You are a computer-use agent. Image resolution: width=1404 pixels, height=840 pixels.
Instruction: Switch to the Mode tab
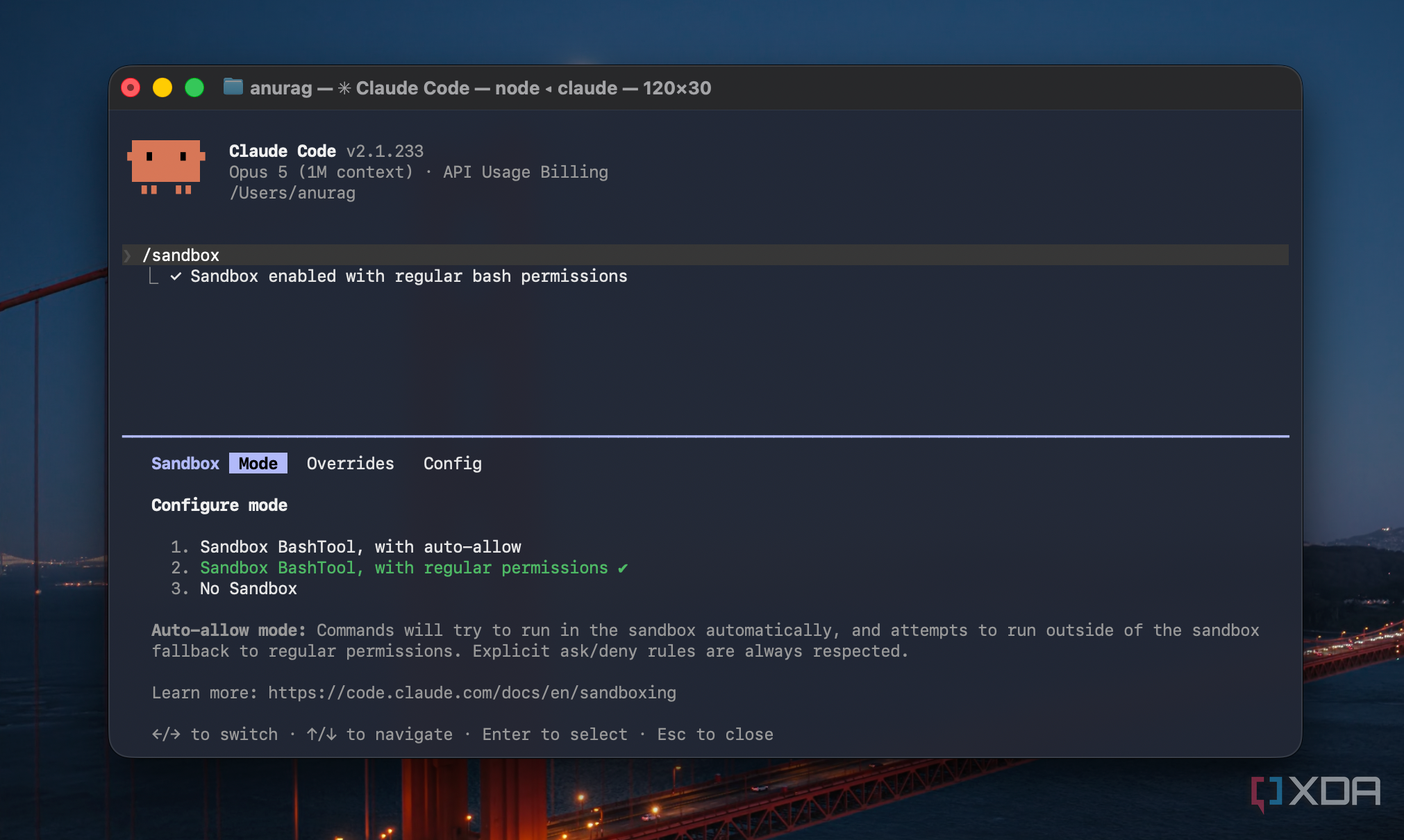(258, 463)
